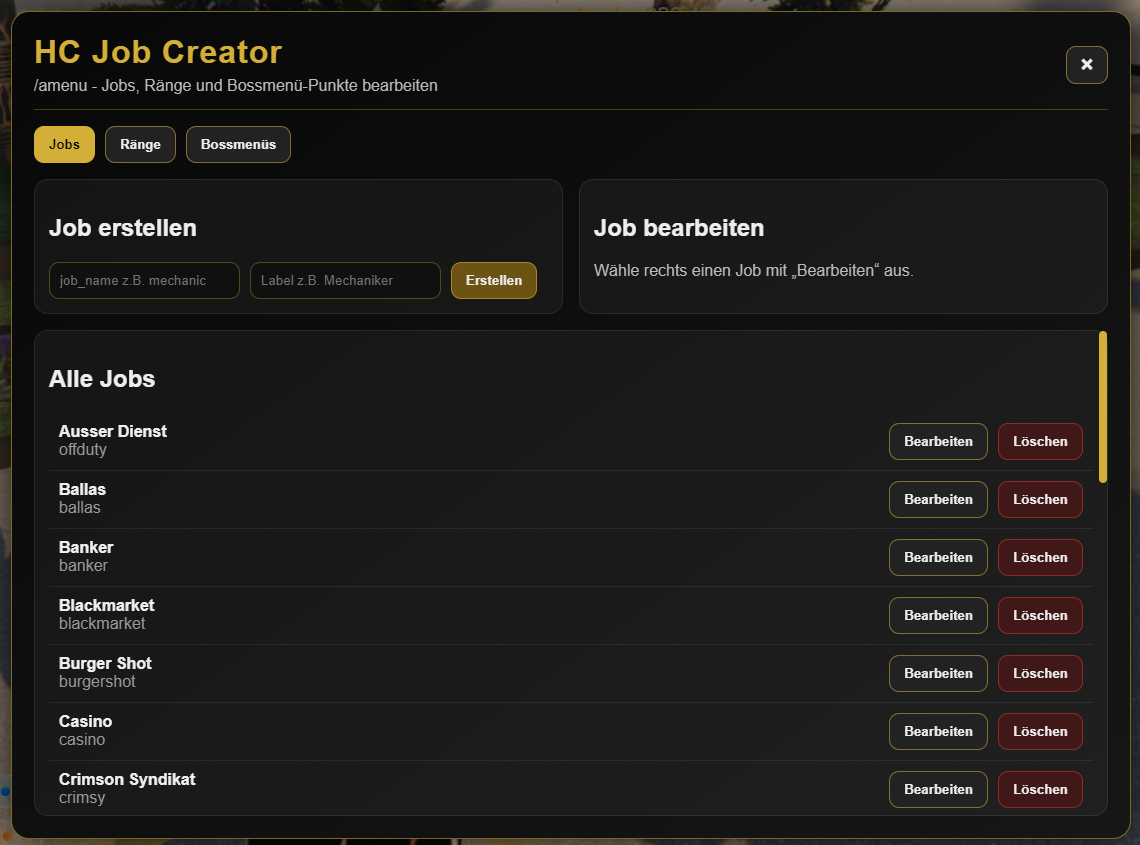This screenshot has height=845, width=1140.
Task: Click Löschen for Blackmarket
Action: pyautogui.click(x=1040, y=616)
